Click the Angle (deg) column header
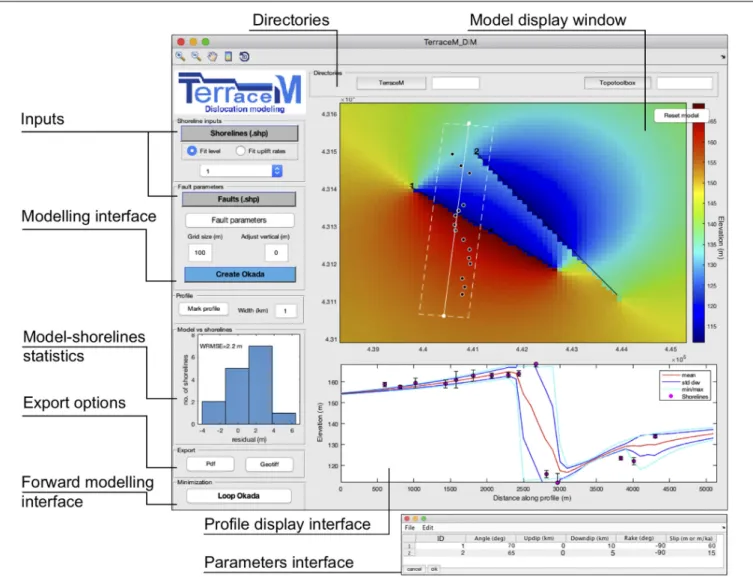Viewport: 753px width, 577px height. [x=490, y=539]
